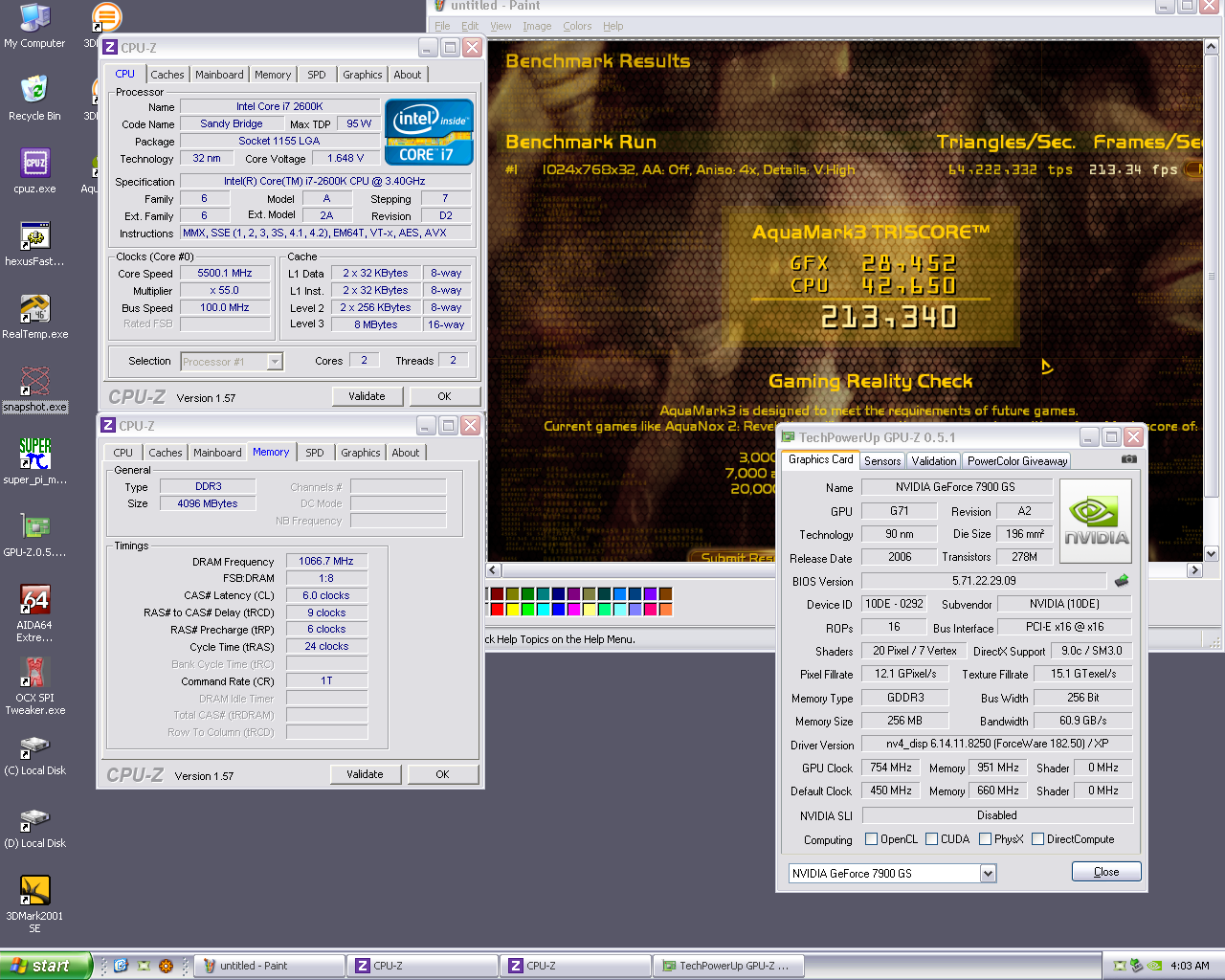Enable the PhysX checkbox in GPU-Z
The width and height of the screenshot is (1225, 980).
[985, 839]
